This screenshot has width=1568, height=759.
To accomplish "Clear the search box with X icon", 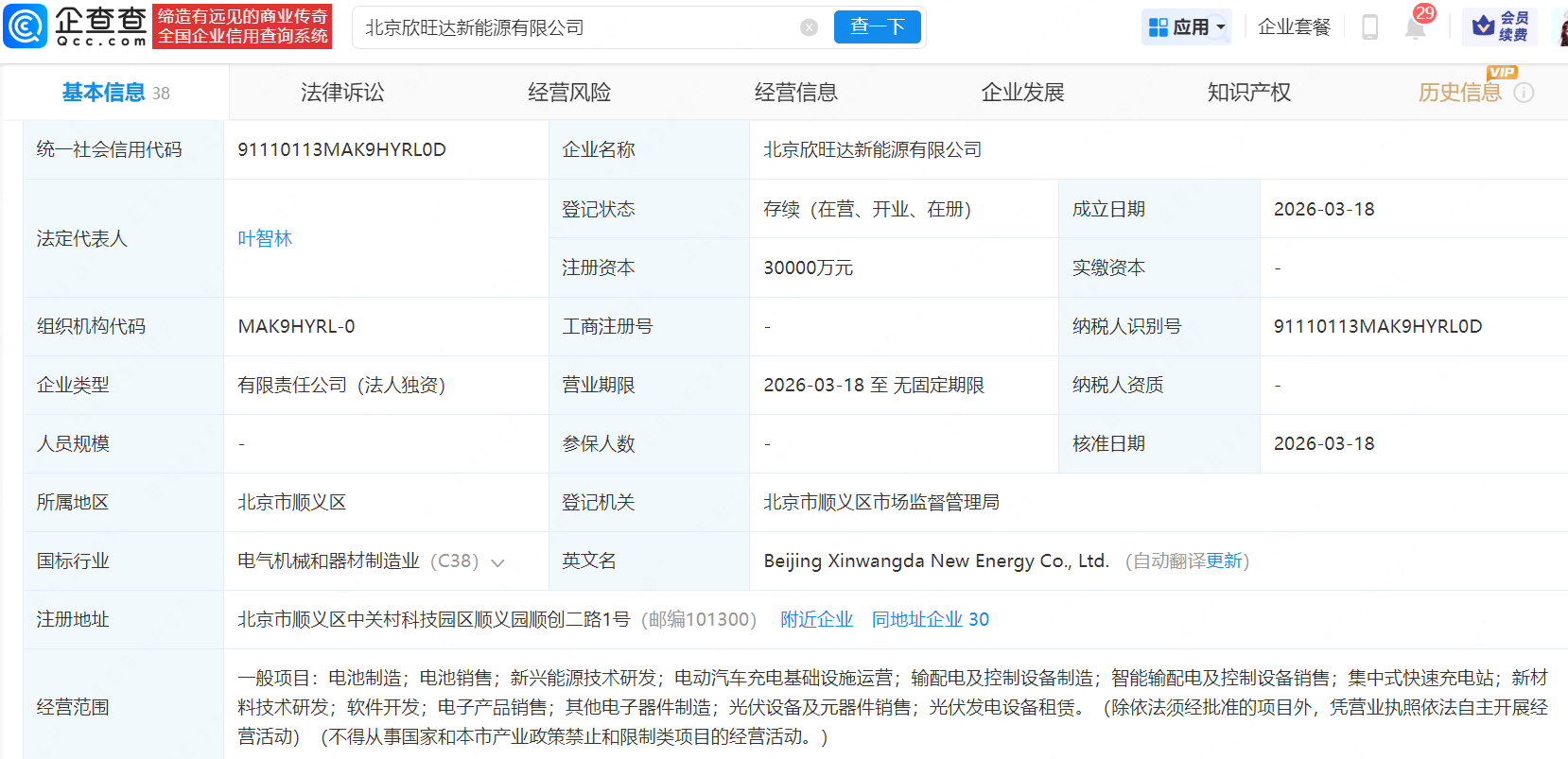I will pos(809,27).
